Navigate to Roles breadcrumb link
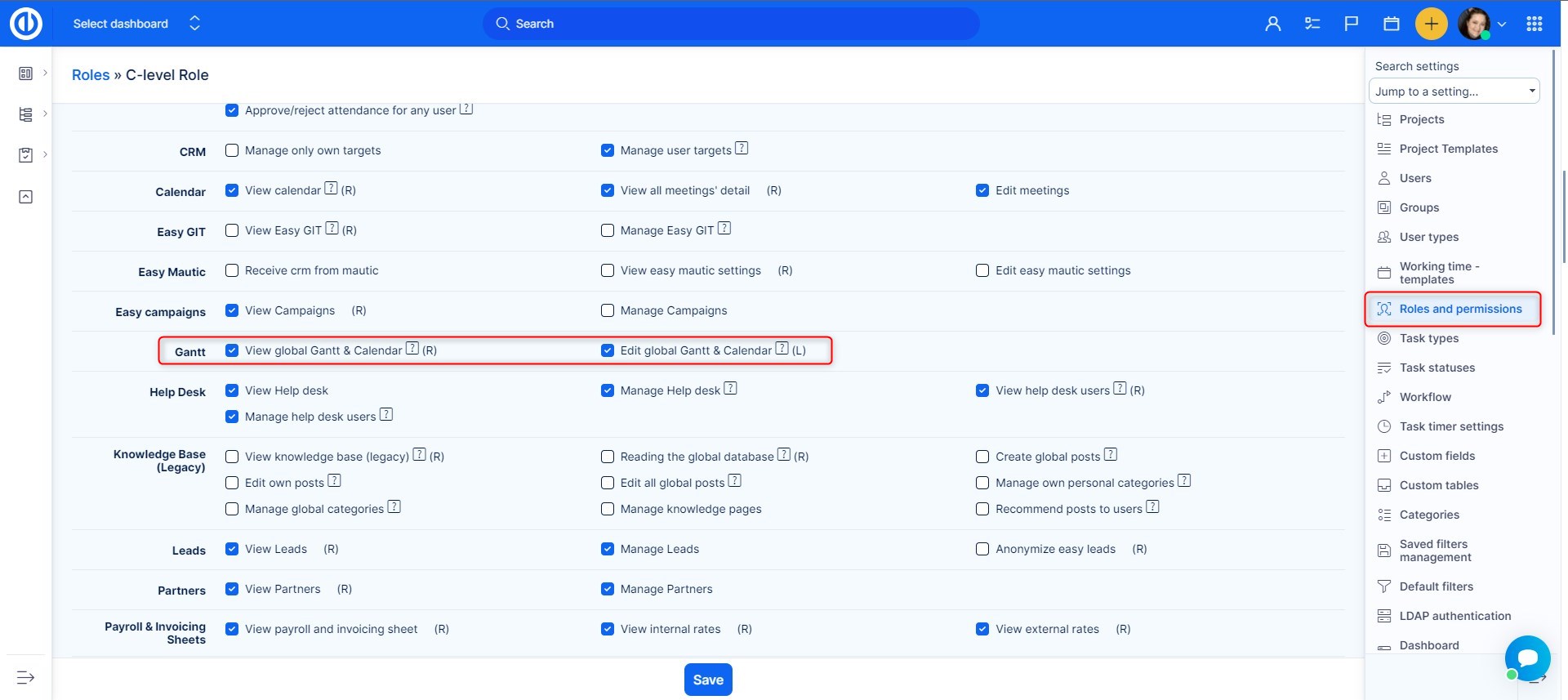Image resolution: width=1568 pixels, height=700 pixels. click(90, 75)
